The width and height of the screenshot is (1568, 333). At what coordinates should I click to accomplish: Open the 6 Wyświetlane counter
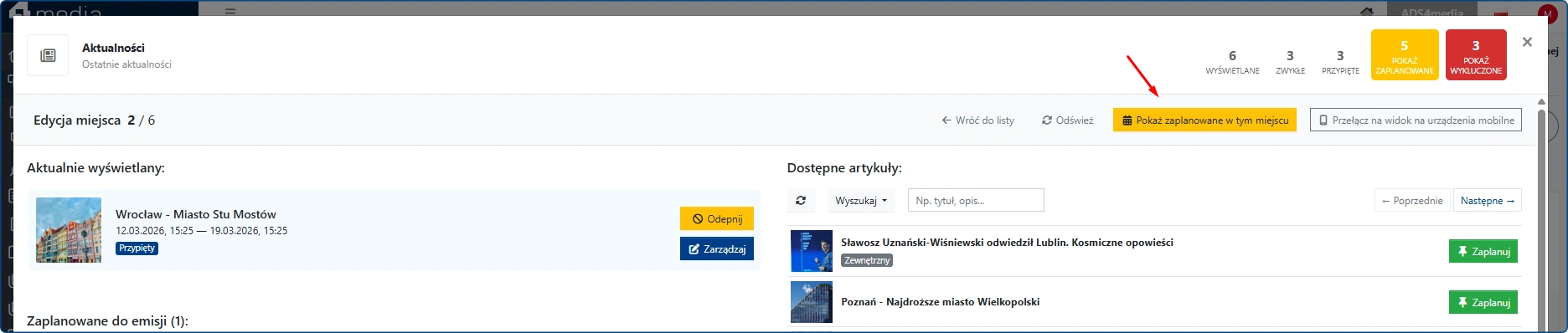1232,61
